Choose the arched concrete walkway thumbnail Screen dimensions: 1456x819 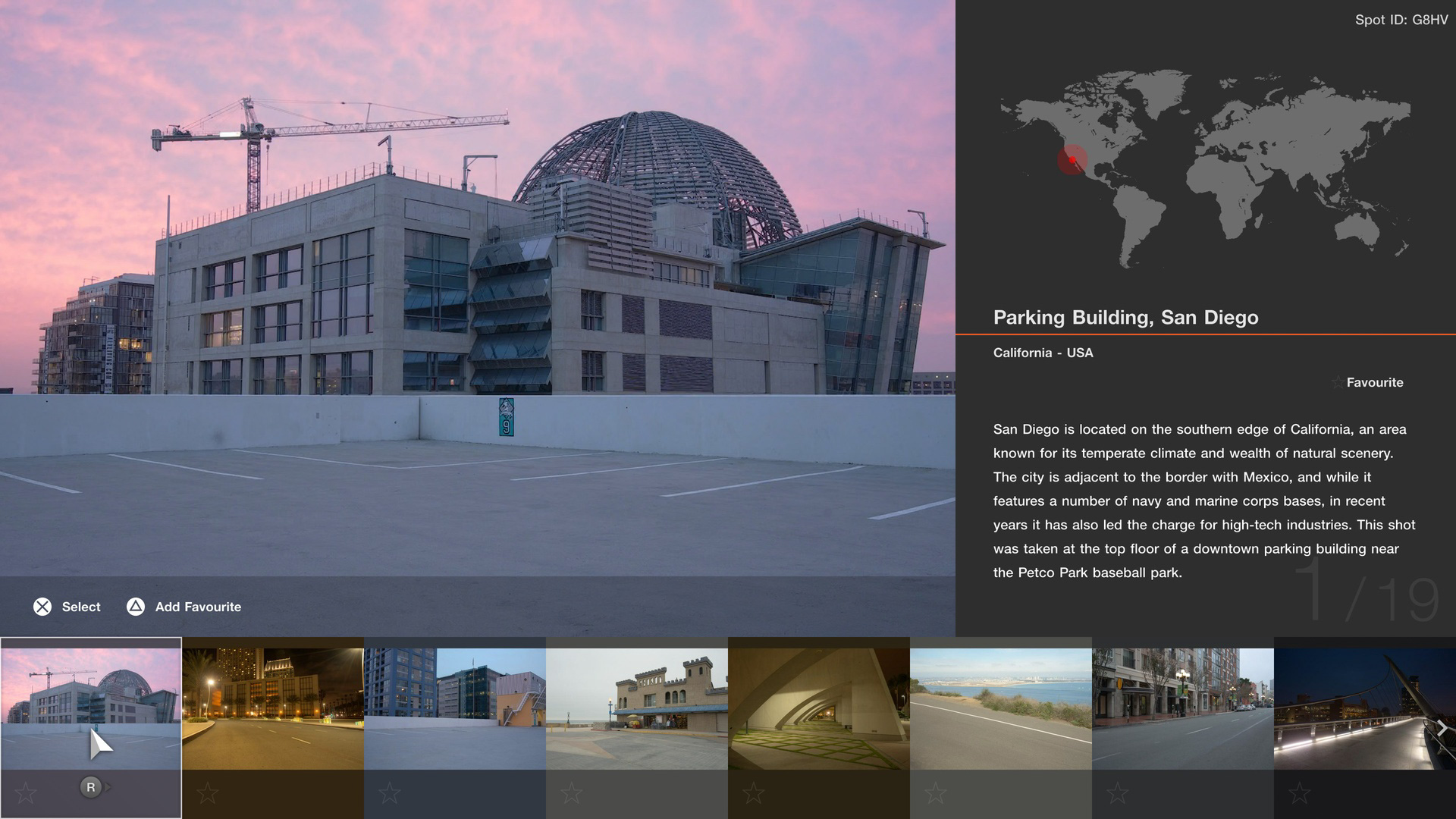pyautogui.click(x=819, y=708)
